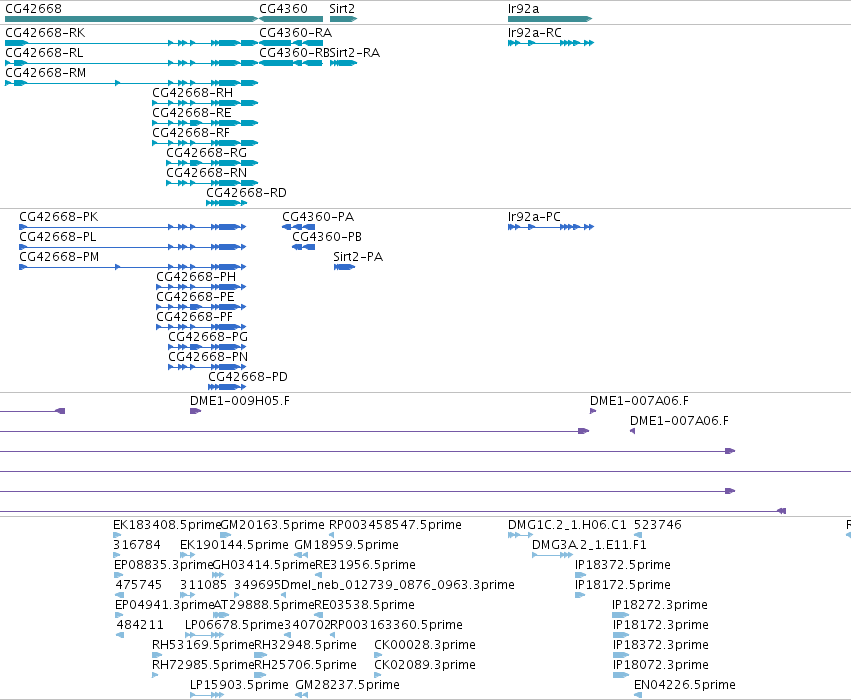Click the CG4360 gene span bar

(291, 19)
